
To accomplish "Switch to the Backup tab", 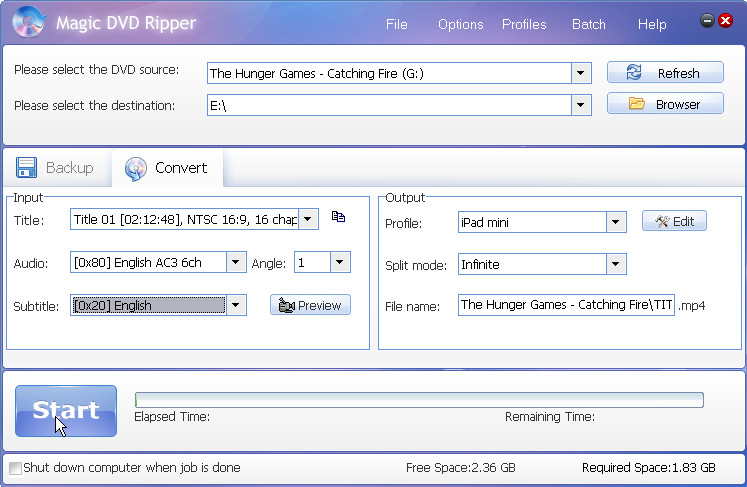I will tap(57, 168).
